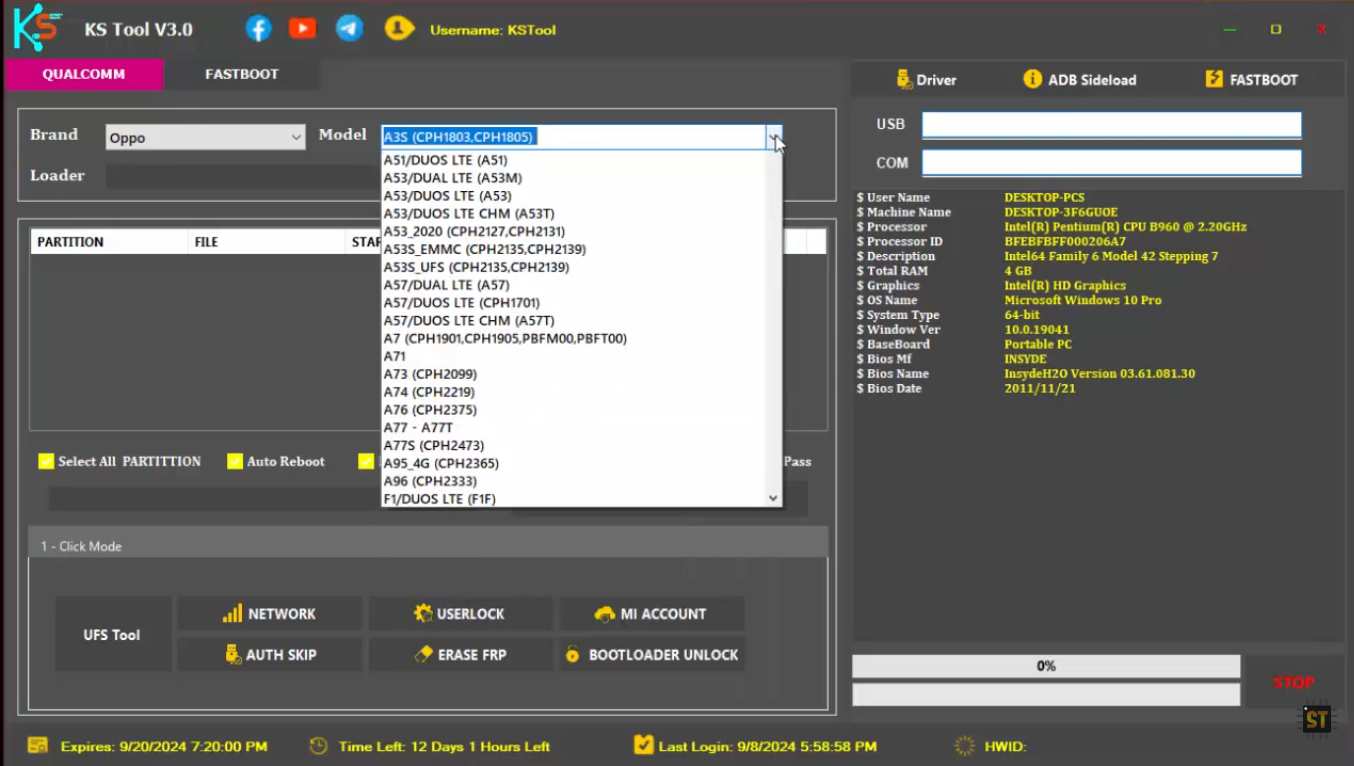Click the BOOTLOADER UNLOCK button
Image resolution: width=1354 pixels, height=766 pixels.
(x=652, y=655)
